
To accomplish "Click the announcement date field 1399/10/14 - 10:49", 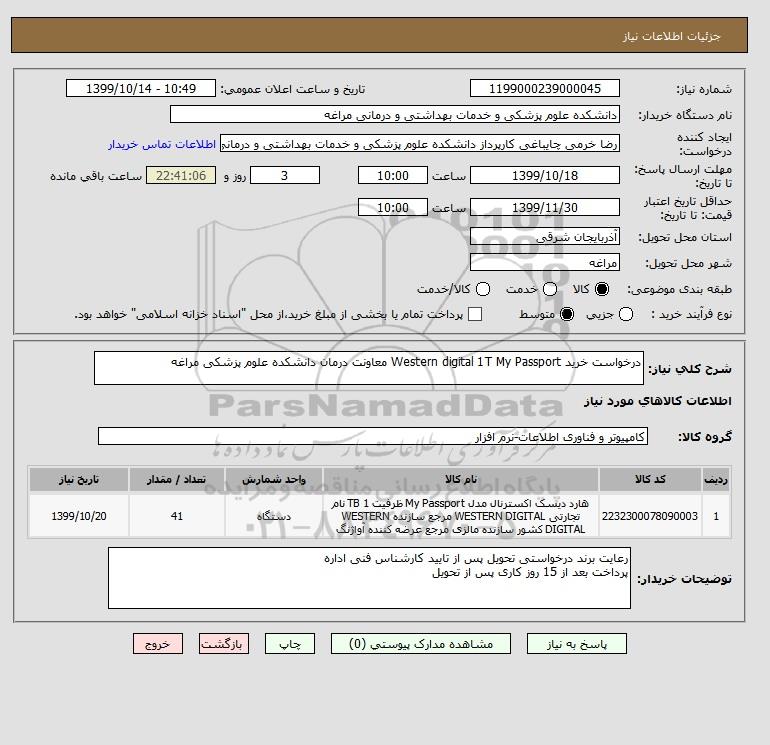I will point(141,88).
